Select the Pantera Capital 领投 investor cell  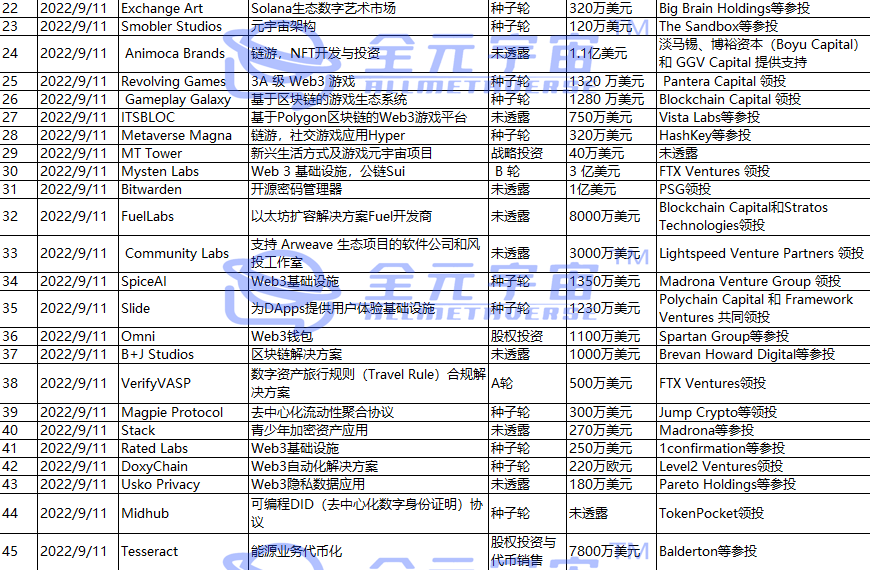coord(763,82)
